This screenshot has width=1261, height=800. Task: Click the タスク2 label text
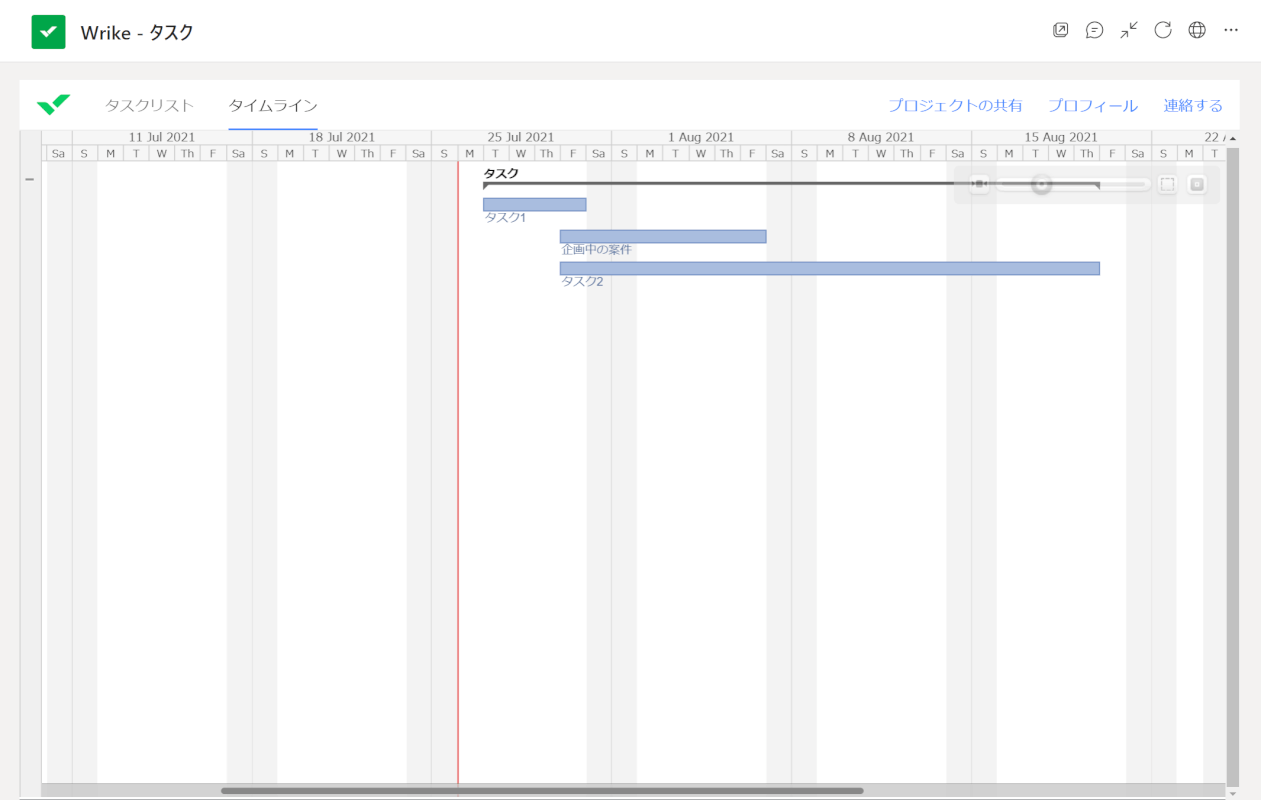coord(582,282)
